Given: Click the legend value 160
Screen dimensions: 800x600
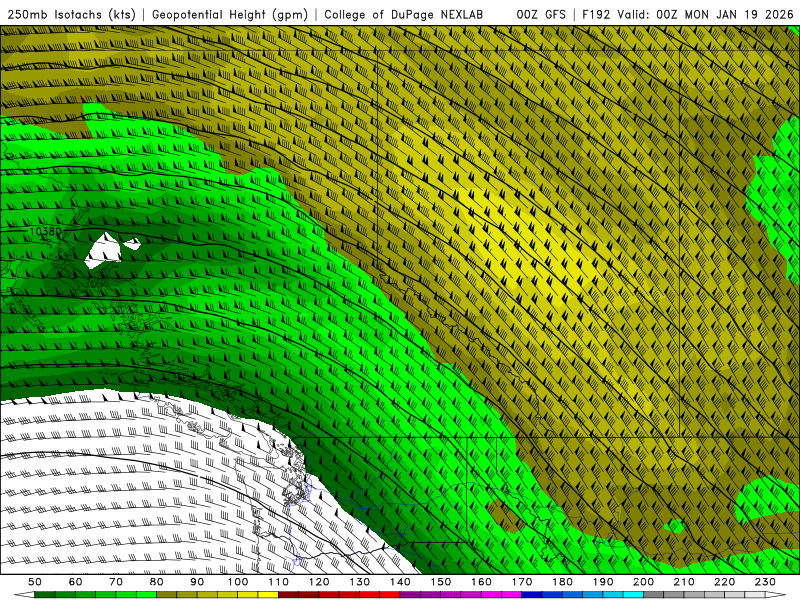Looking at the screenshot, I should (x=481, y=582).
